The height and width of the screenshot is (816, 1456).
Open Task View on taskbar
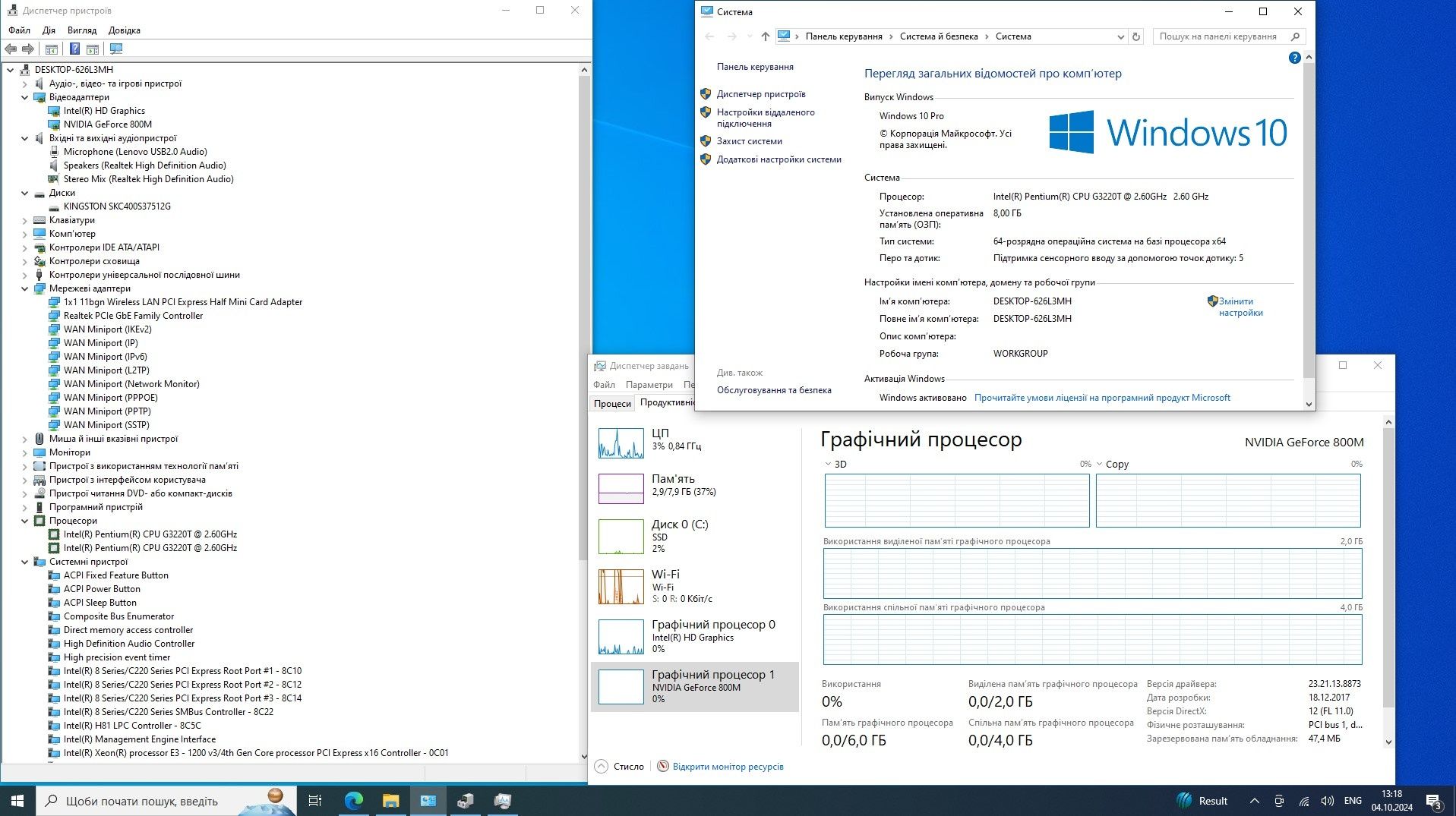pyautogui.click(x=314, y=801)
